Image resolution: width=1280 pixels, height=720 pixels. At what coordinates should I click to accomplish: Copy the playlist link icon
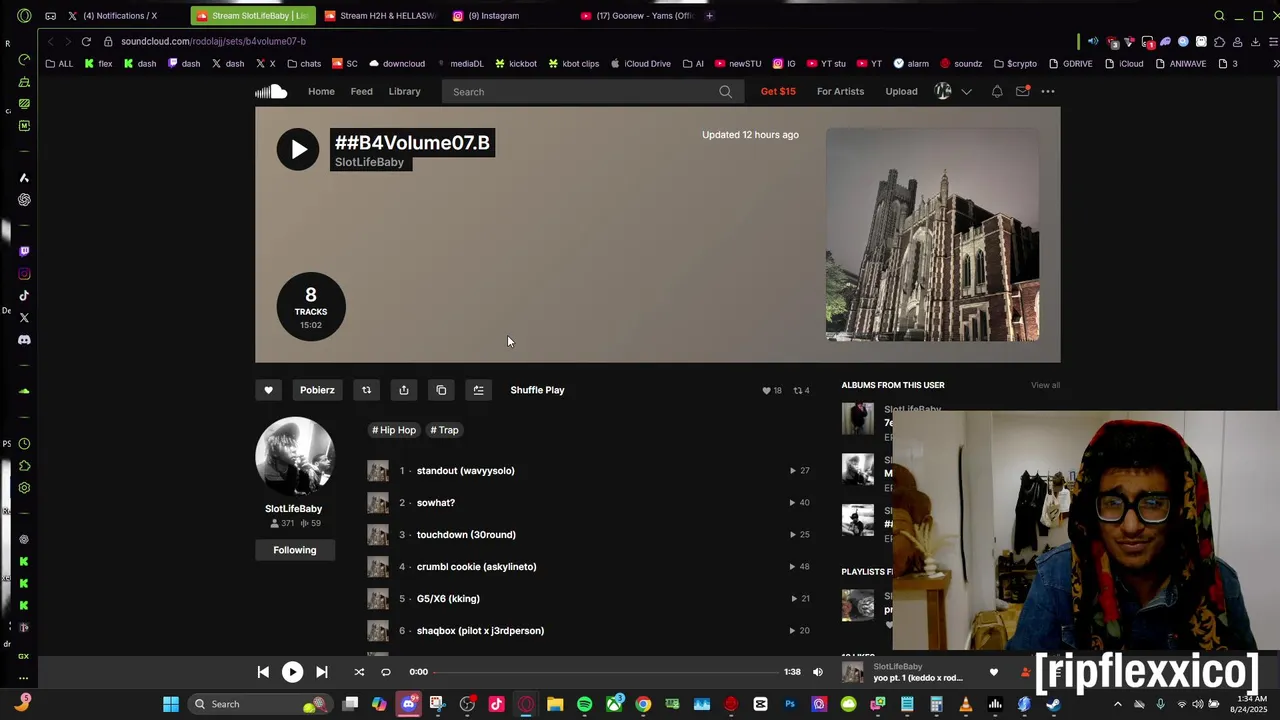(x=441, y=390)
